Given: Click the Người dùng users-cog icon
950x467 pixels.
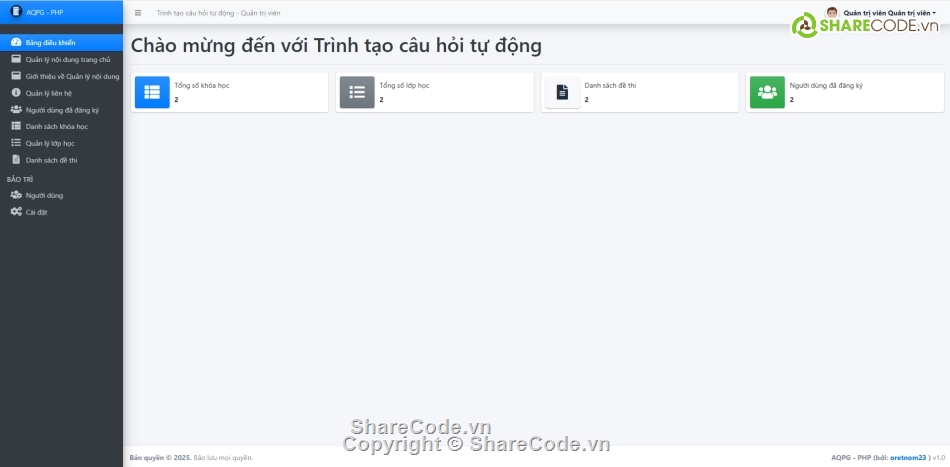Looking at the screenshot, I should coord(16,195).
